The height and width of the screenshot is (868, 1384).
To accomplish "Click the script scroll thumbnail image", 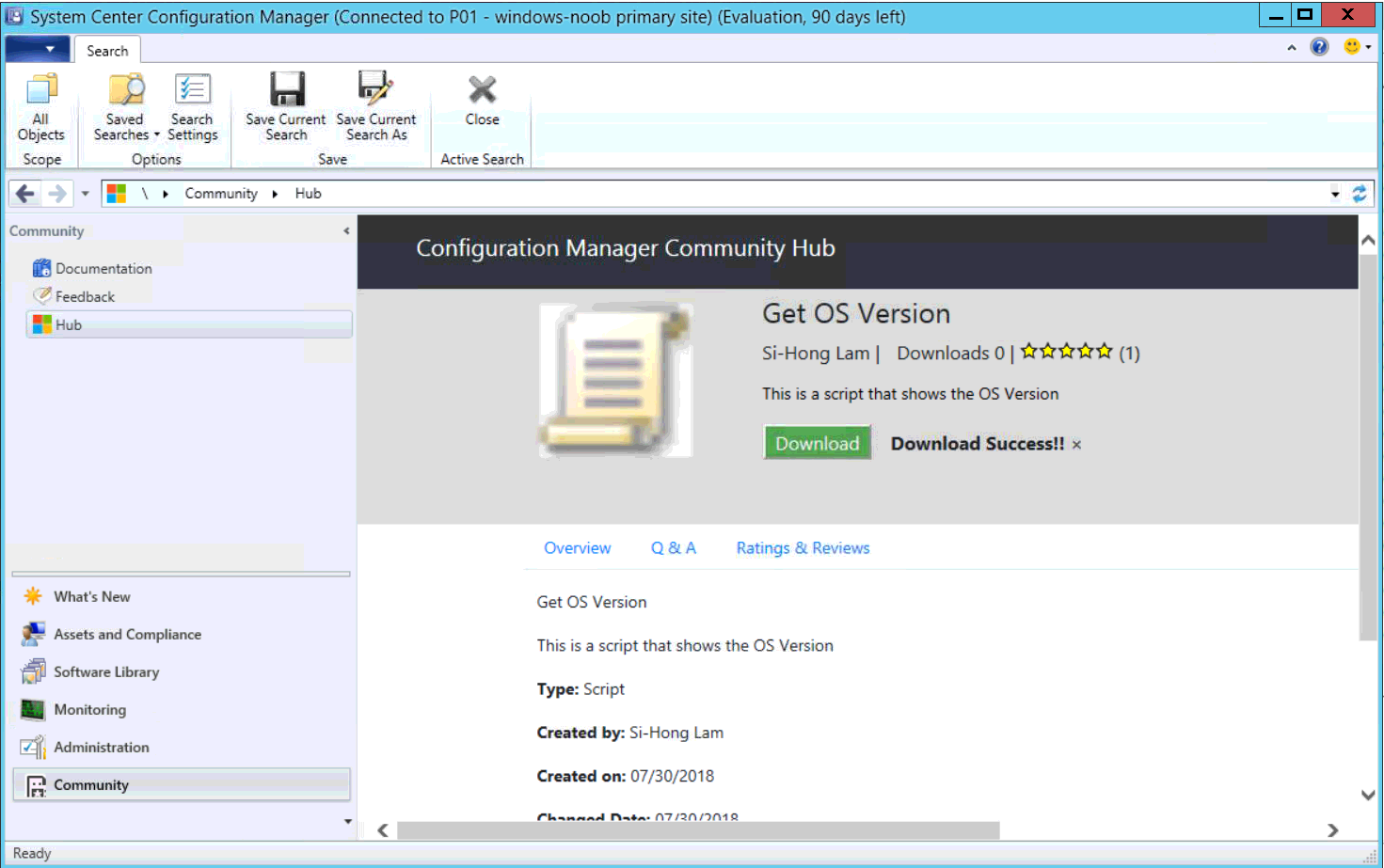I will 616,380.
